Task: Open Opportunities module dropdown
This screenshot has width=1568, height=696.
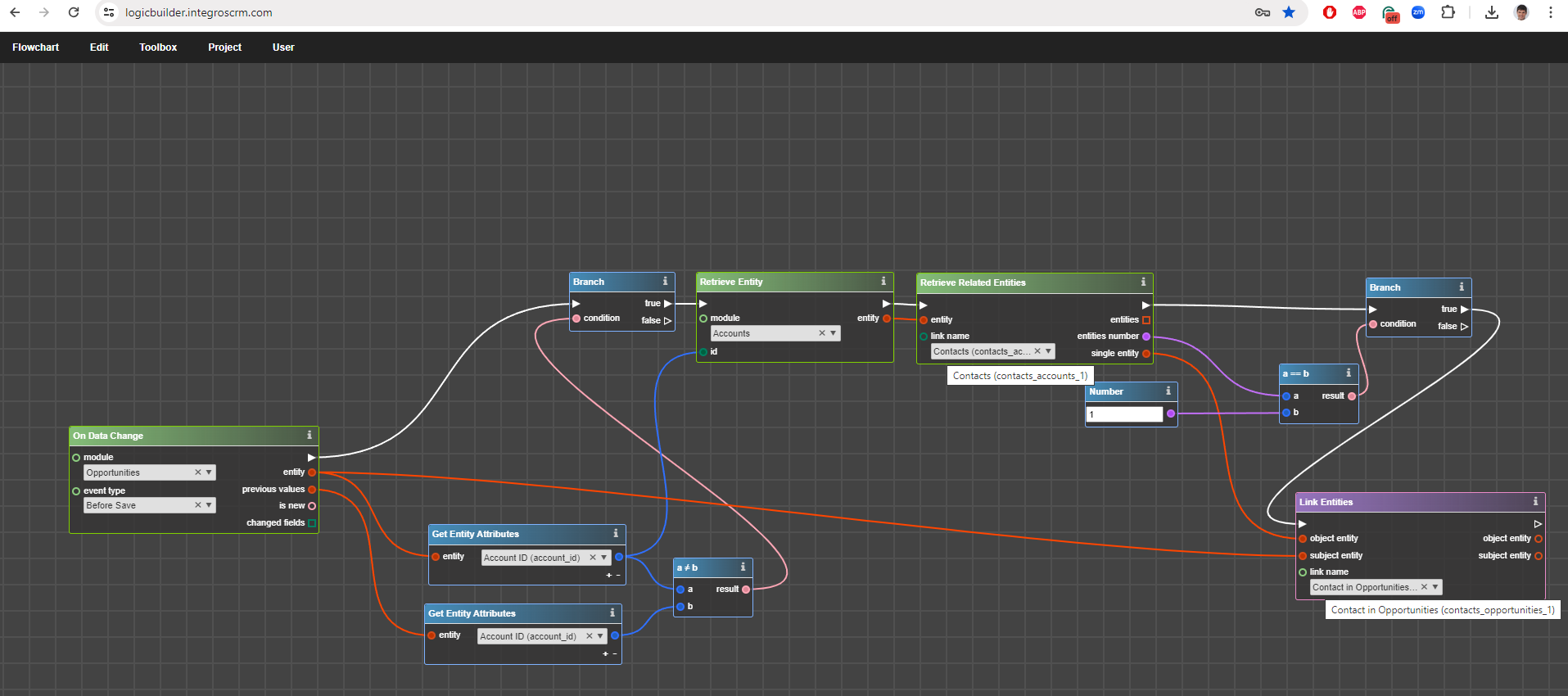Action: [x=209, y=472]
